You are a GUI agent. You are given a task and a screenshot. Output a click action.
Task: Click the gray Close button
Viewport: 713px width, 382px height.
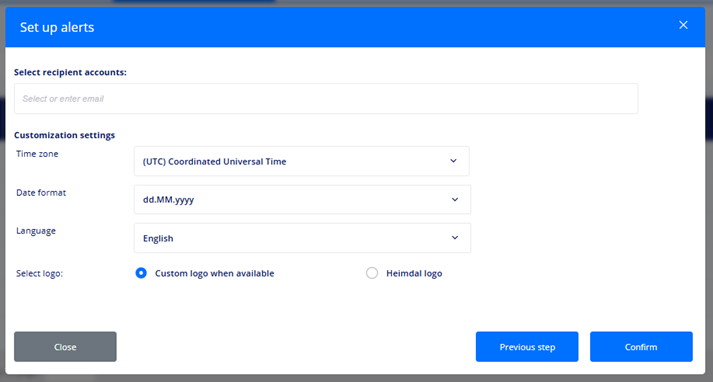65,347
